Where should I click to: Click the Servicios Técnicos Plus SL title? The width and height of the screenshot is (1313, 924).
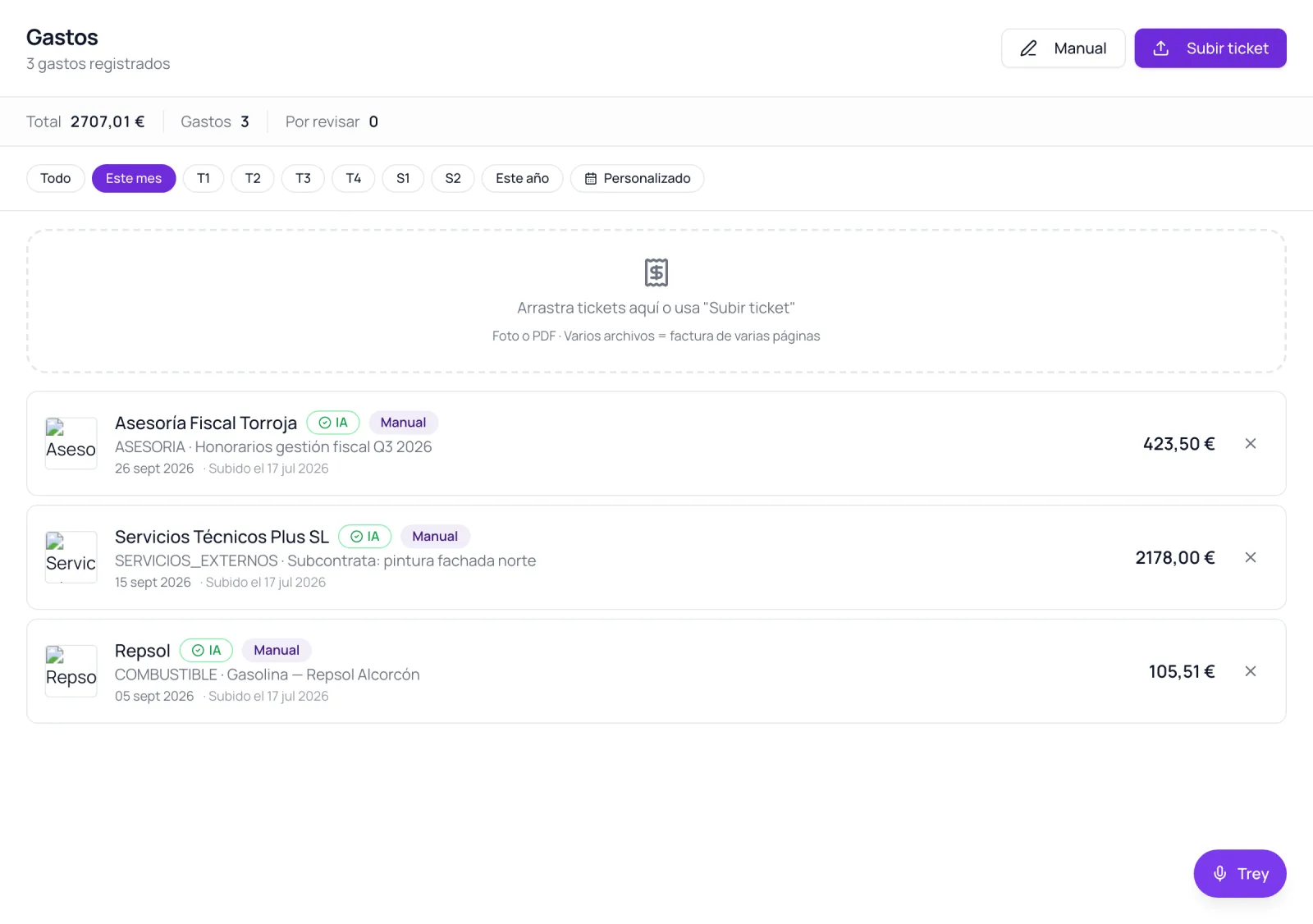222,537
